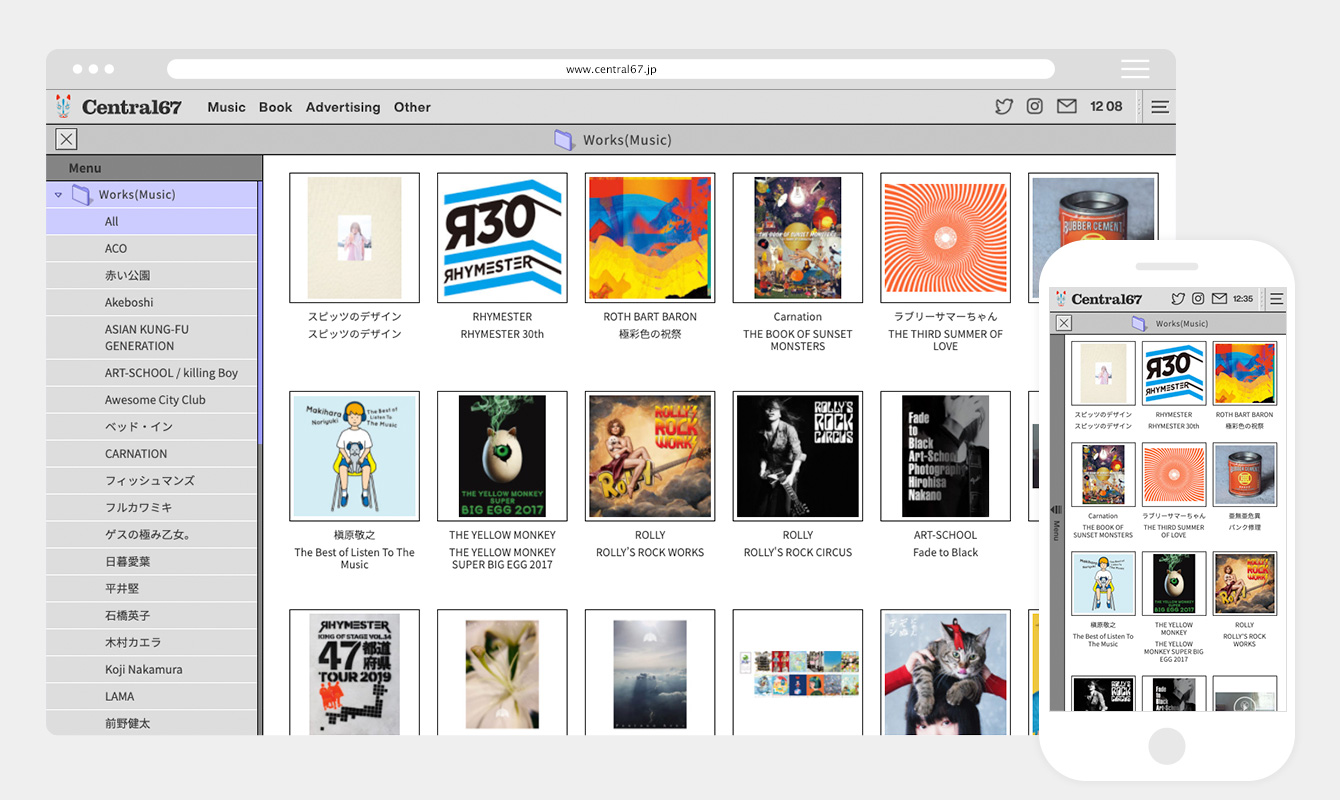Click browser address bar www.central67.jp

coord(611,69)
